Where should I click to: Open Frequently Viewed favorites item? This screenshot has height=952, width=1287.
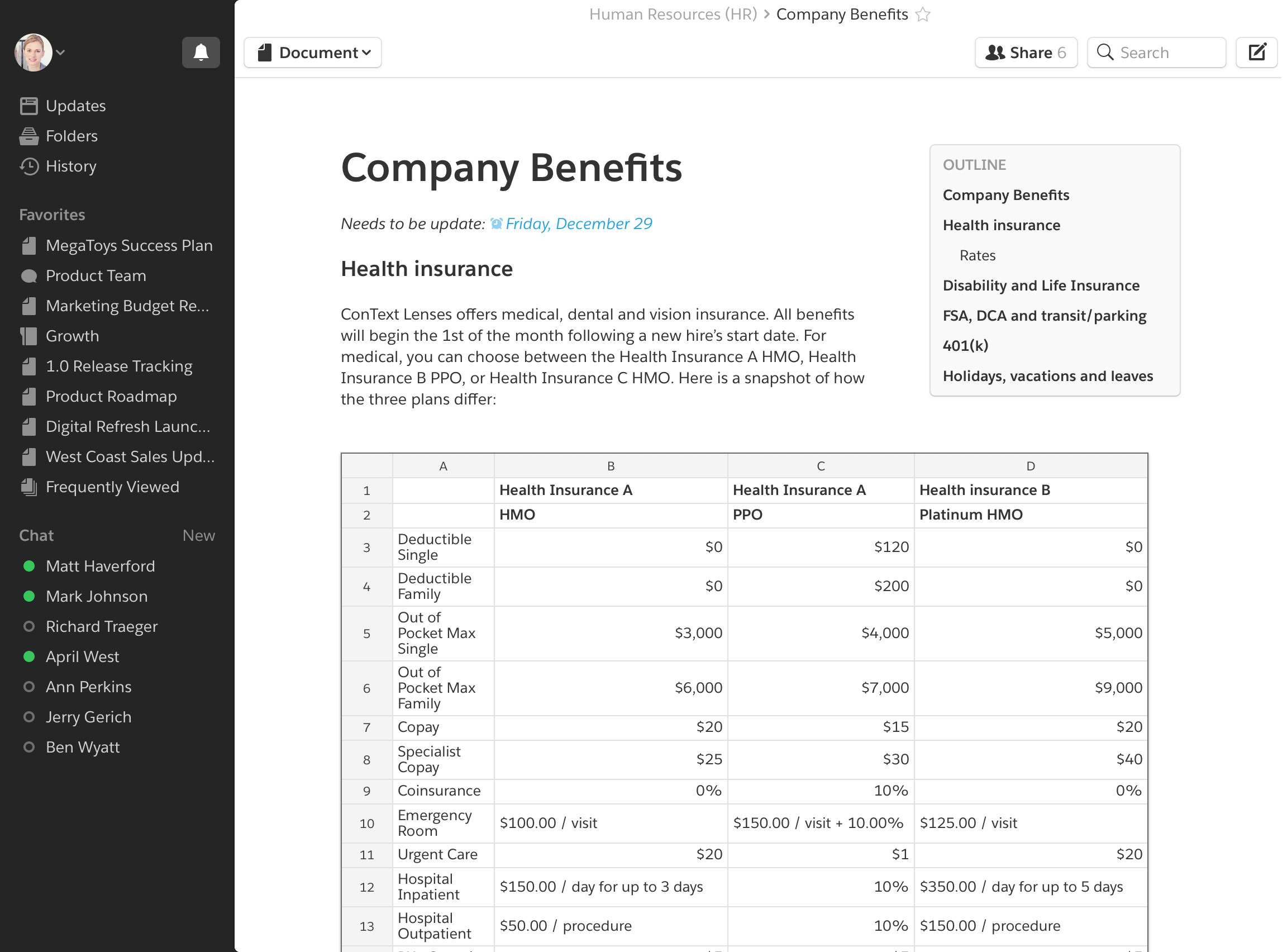pos(112,487)
